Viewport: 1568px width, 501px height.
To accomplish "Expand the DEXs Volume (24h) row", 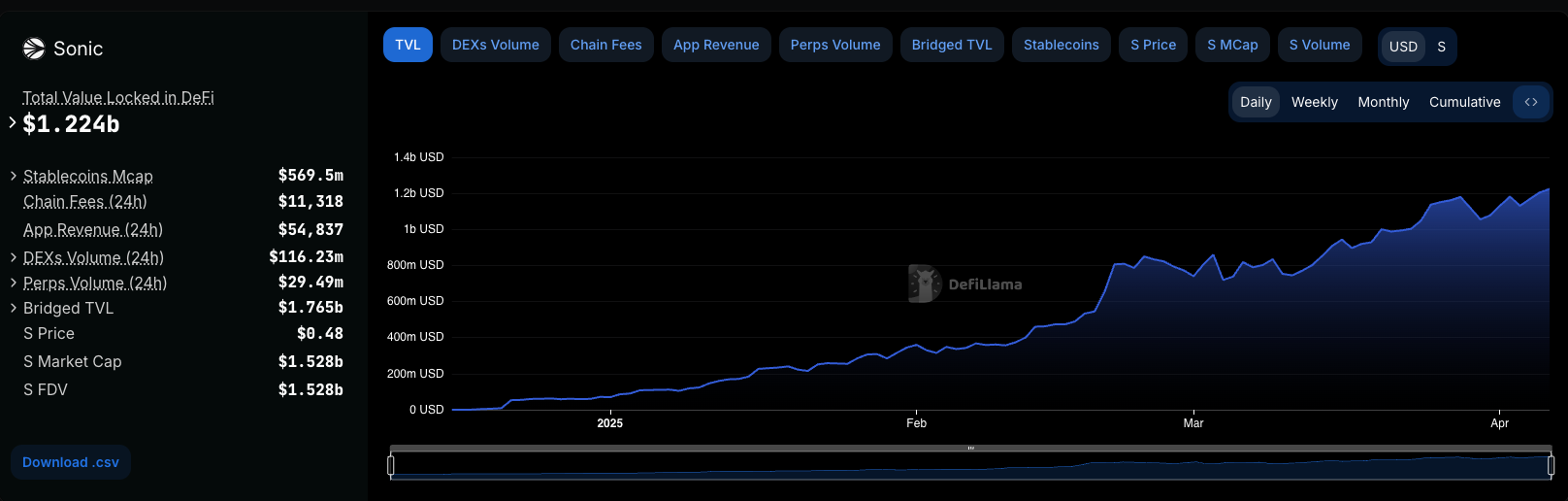I will [x=14, y=257].
